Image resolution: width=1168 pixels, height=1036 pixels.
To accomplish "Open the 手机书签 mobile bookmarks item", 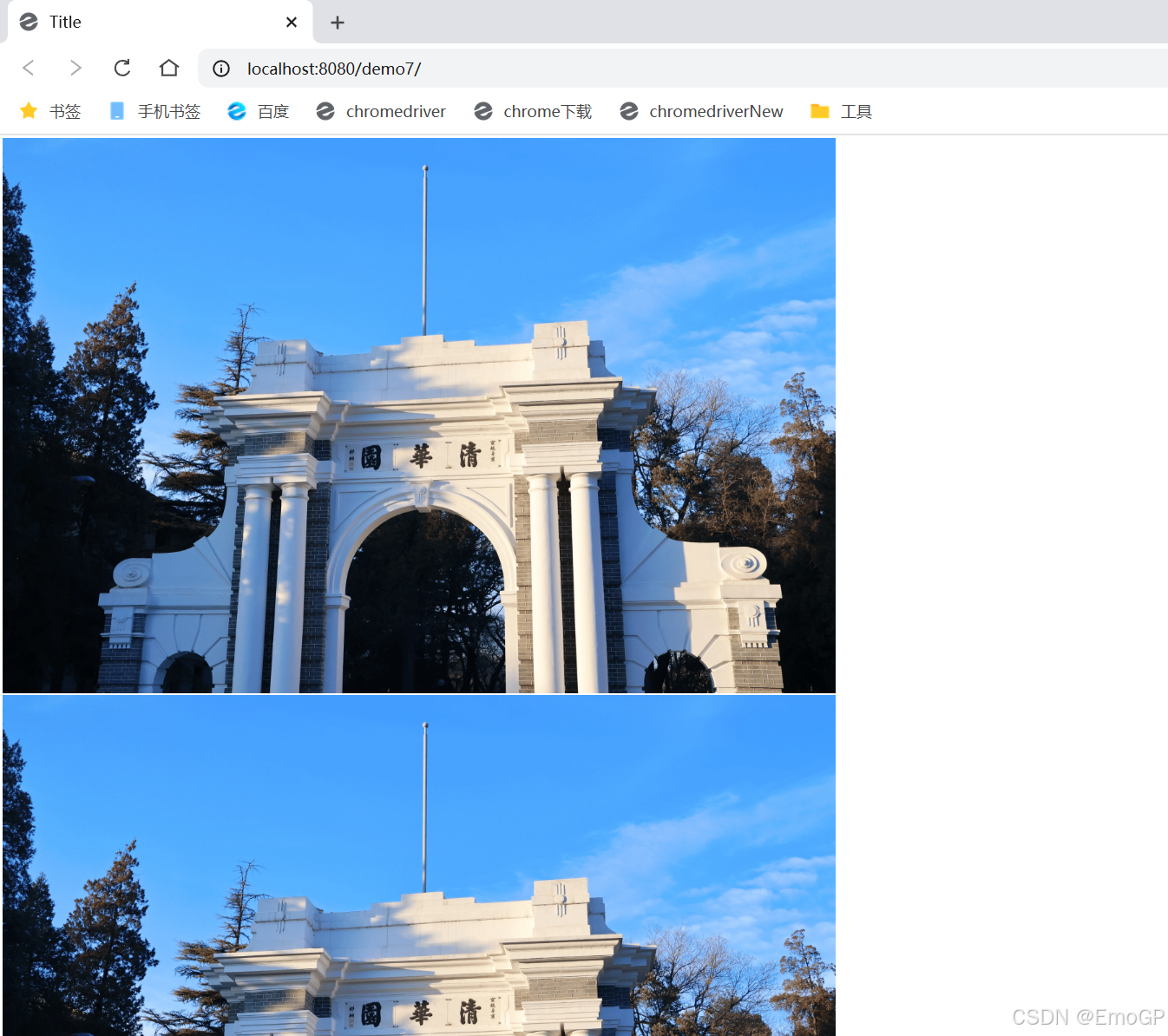I will coord(154,111).
